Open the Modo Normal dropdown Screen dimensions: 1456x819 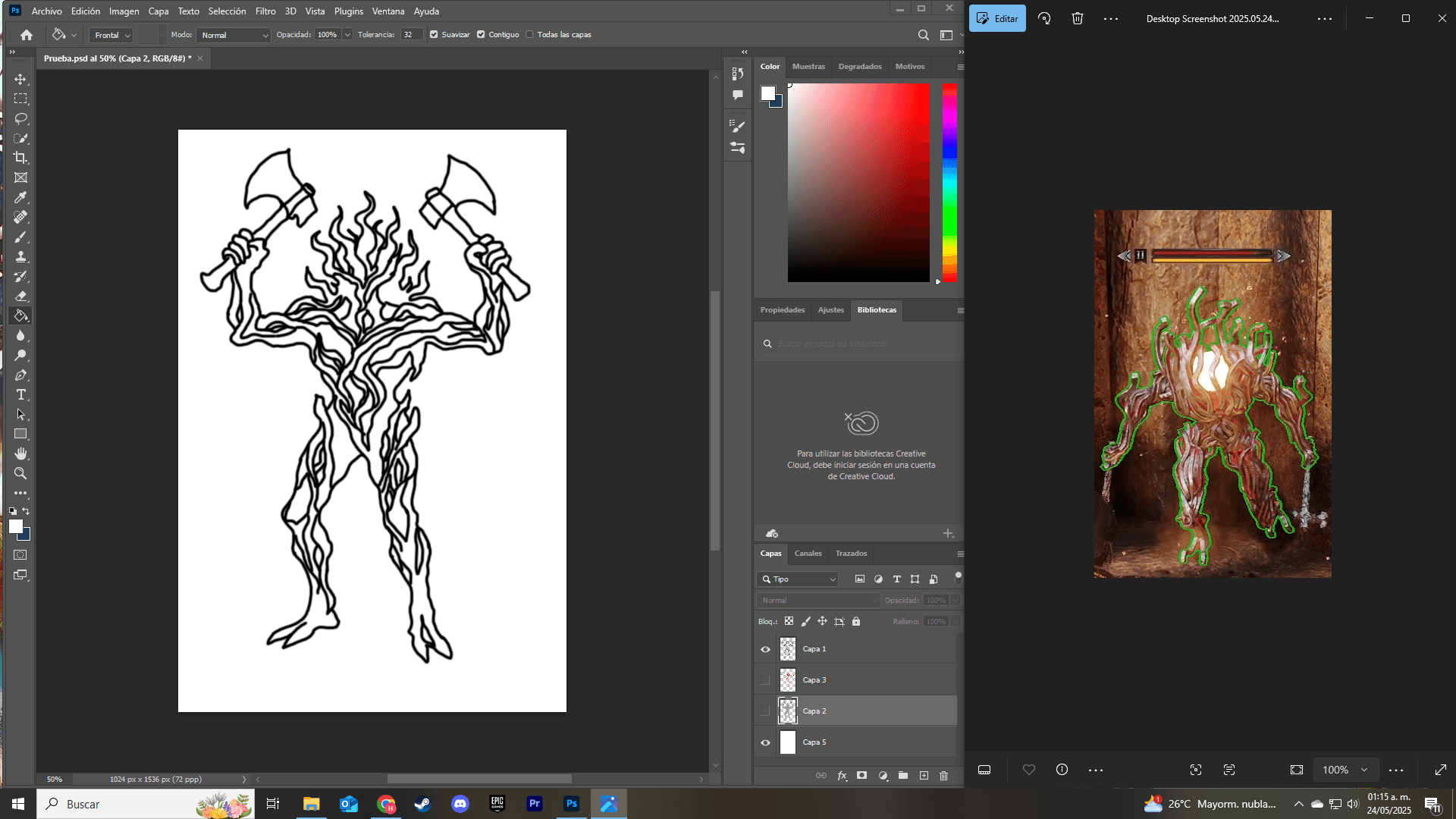click(x=234, y=35)
